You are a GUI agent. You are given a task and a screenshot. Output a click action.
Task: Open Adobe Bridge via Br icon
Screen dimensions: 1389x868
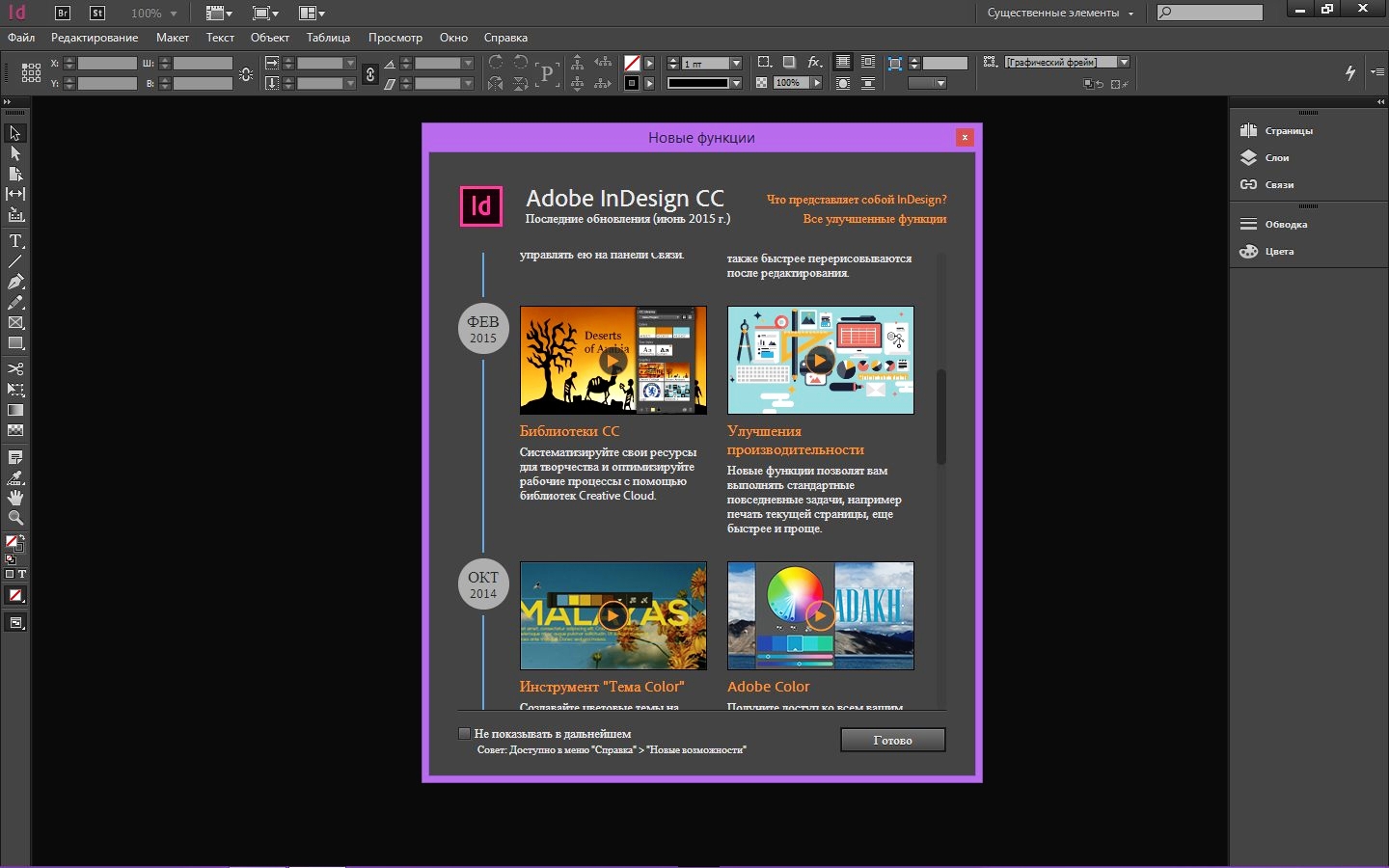pos(63,13)
